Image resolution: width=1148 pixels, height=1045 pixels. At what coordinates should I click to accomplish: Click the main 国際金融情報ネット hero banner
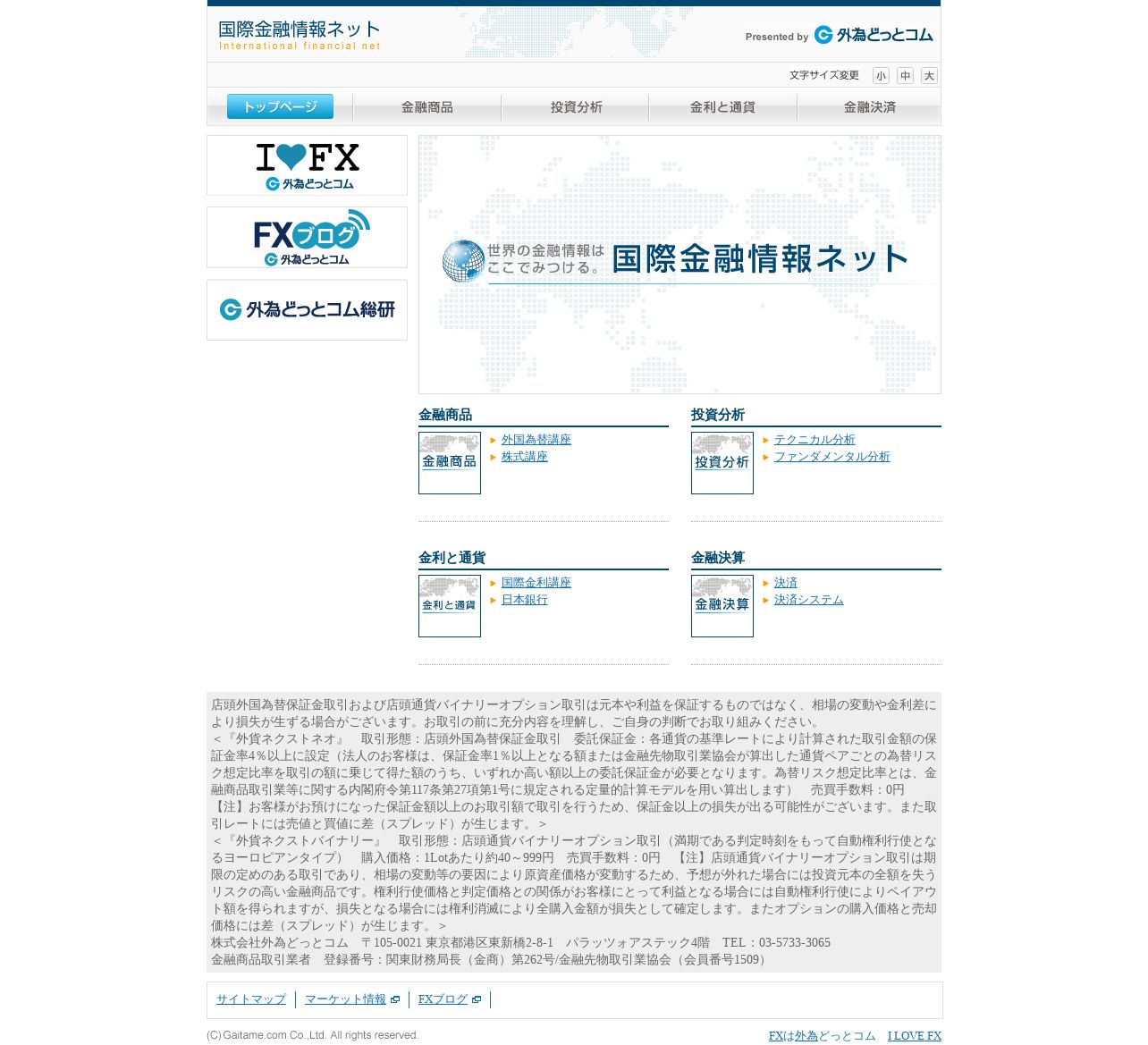pyautogui.click(x=680, y=265)
